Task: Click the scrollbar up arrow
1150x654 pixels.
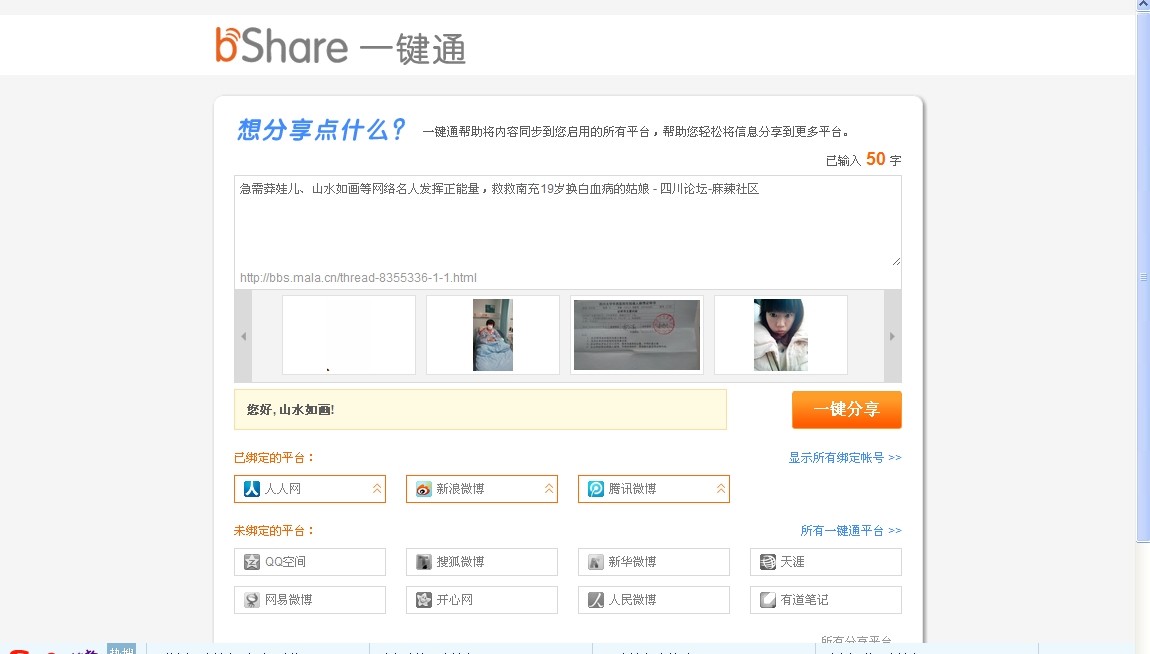Action: pyautogui.click(x=1143, y=6)
